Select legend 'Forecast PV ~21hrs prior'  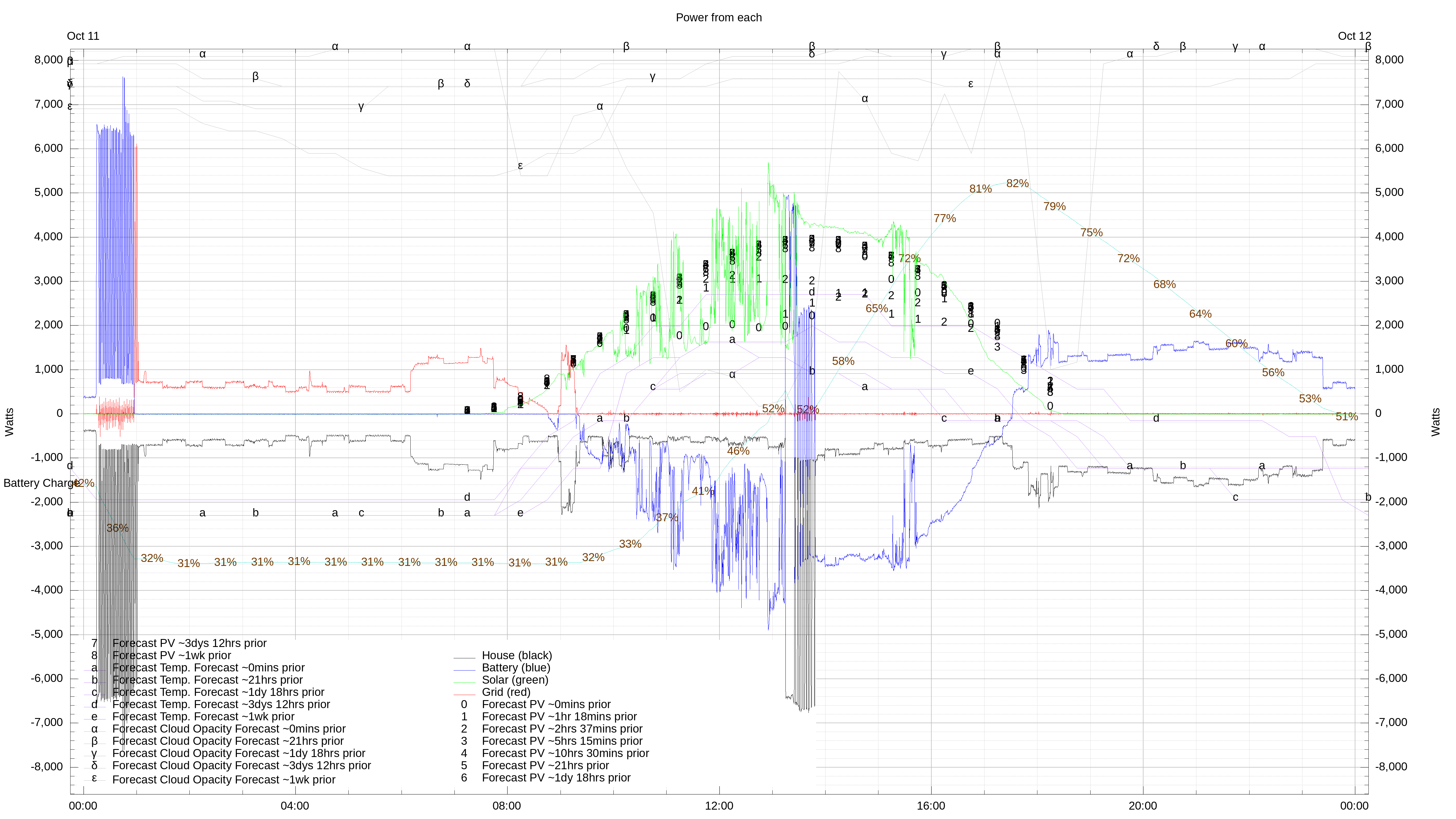click(x=545, y=766)
